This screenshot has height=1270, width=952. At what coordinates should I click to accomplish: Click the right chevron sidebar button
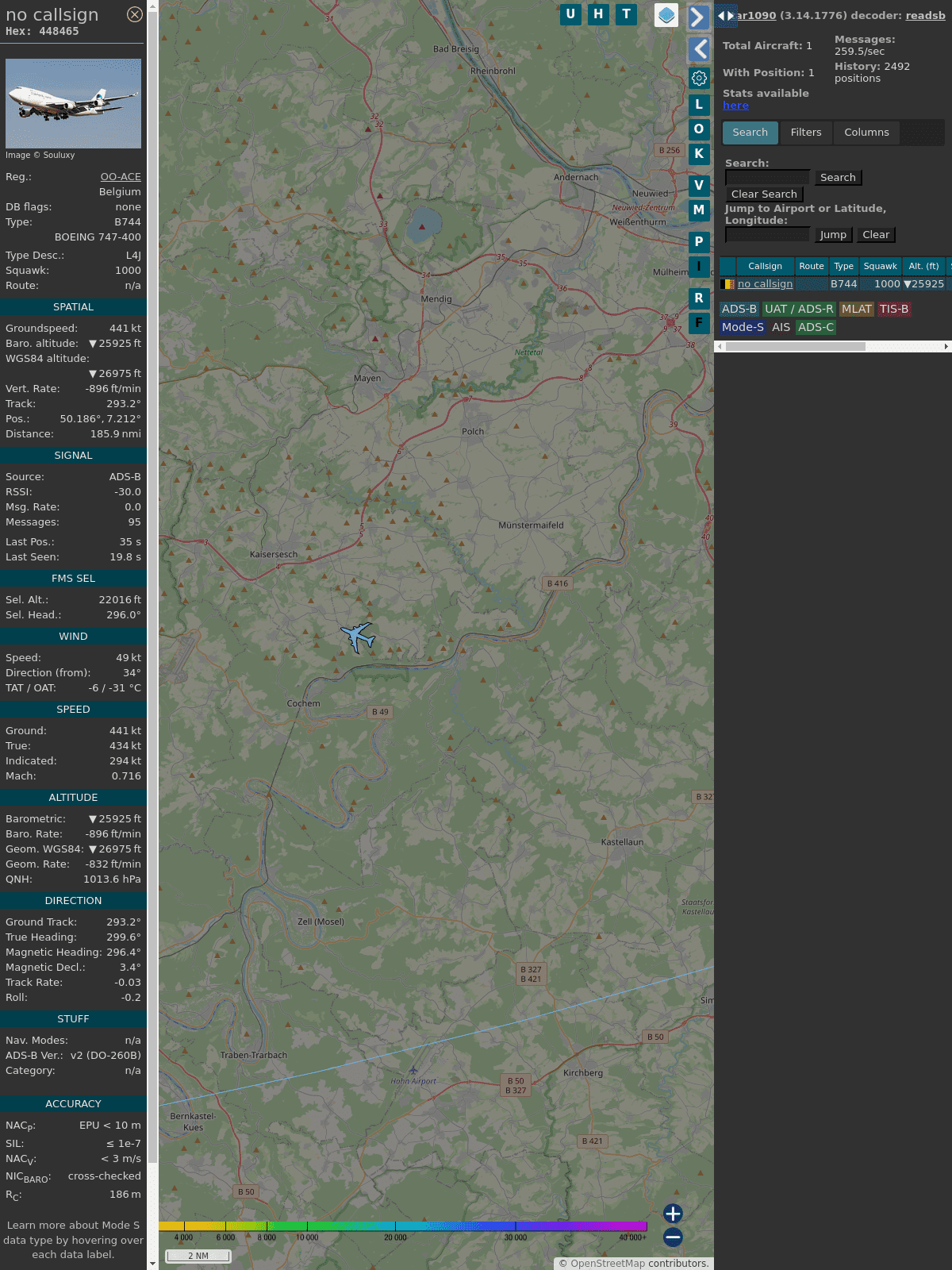[698, 17]
